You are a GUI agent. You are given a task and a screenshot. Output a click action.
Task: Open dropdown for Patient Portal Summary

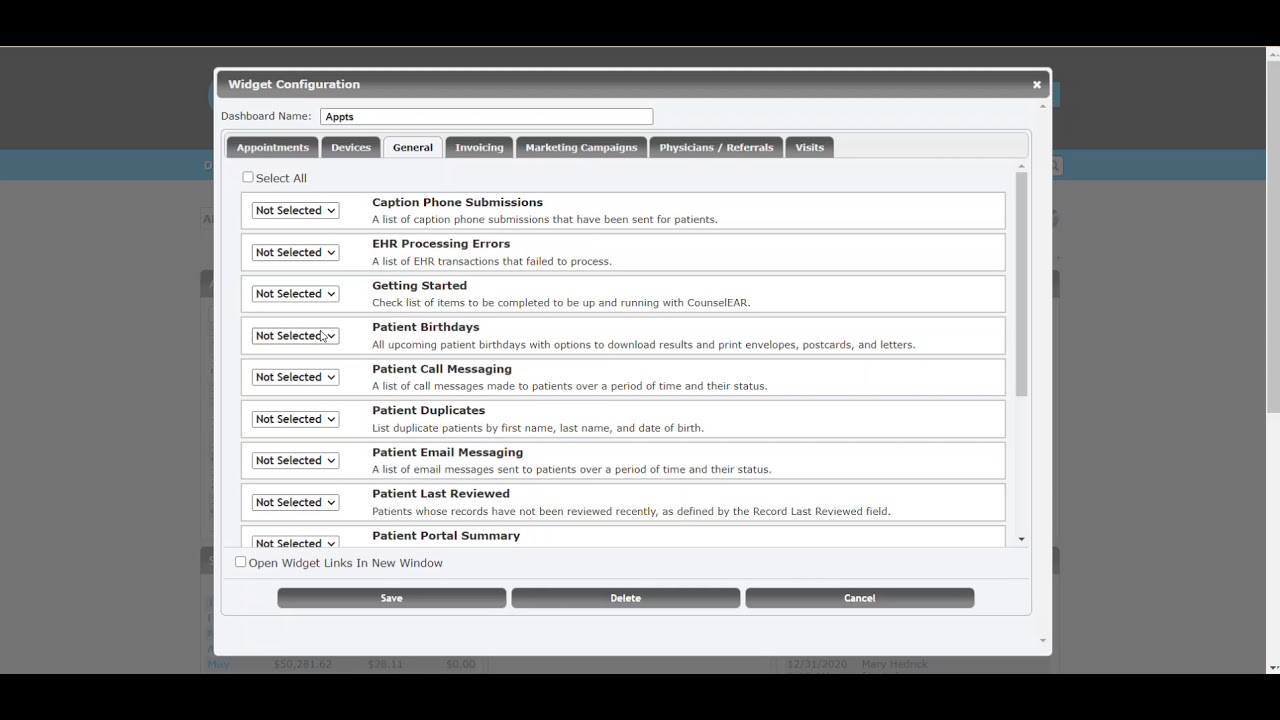(295, 542)
